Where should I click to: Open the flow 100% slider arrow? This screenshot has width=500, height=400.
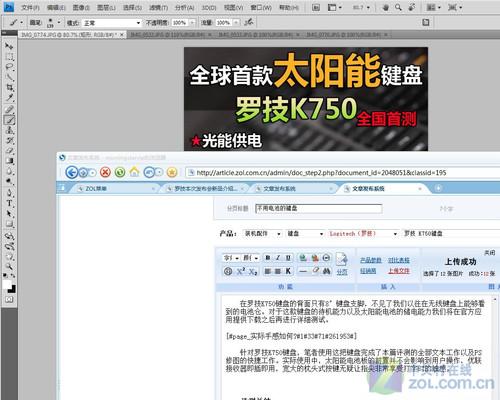(x=236, y=23)
